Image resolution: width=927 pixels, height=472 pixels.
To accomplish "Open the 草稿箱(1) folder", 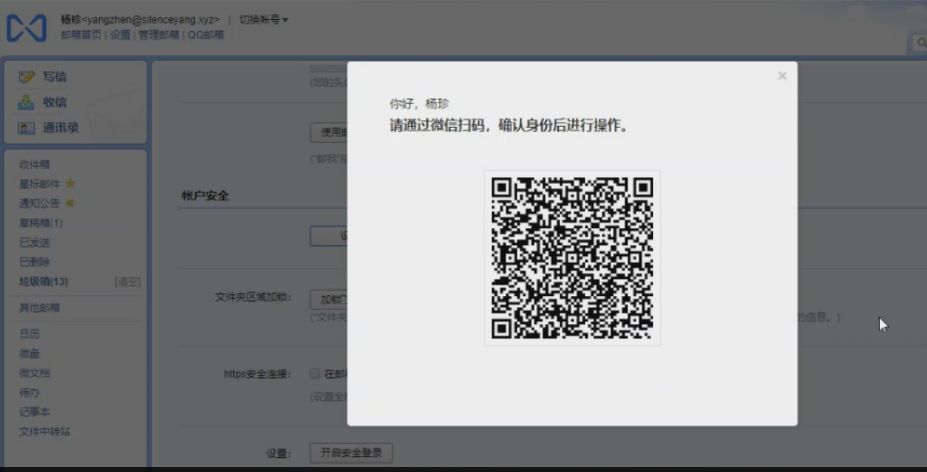I will [40, 223].
